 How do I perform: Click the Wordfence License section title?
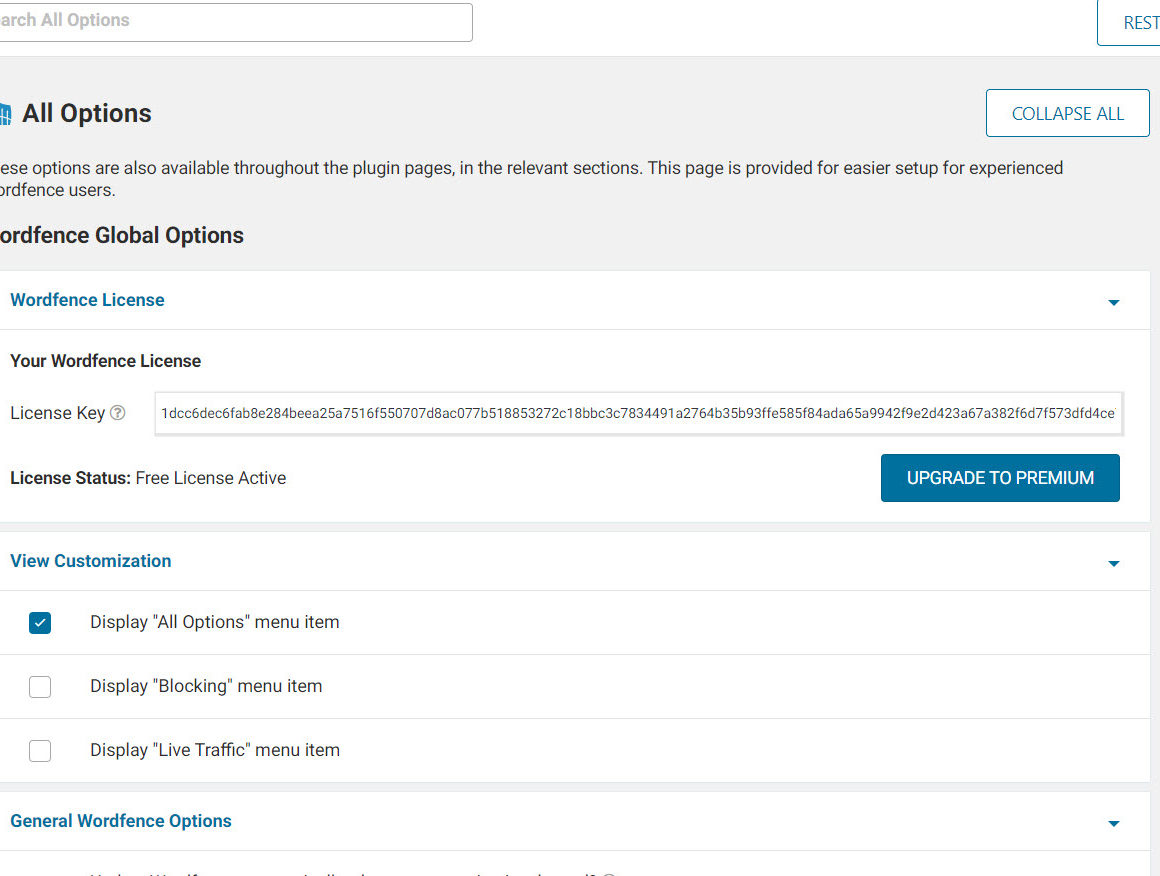pyautogui.click(x=87, y=300)
